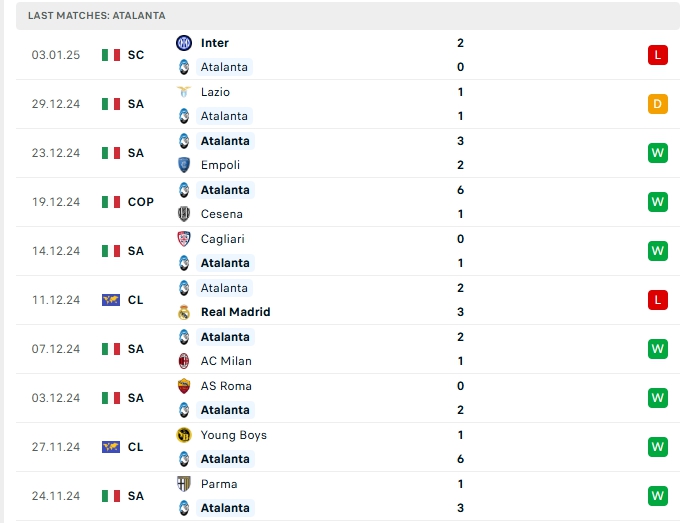The width and height of the screenshot is (691, 523).
Task: Select the CL competition label on 11.12.24
Action: [135, 300]
